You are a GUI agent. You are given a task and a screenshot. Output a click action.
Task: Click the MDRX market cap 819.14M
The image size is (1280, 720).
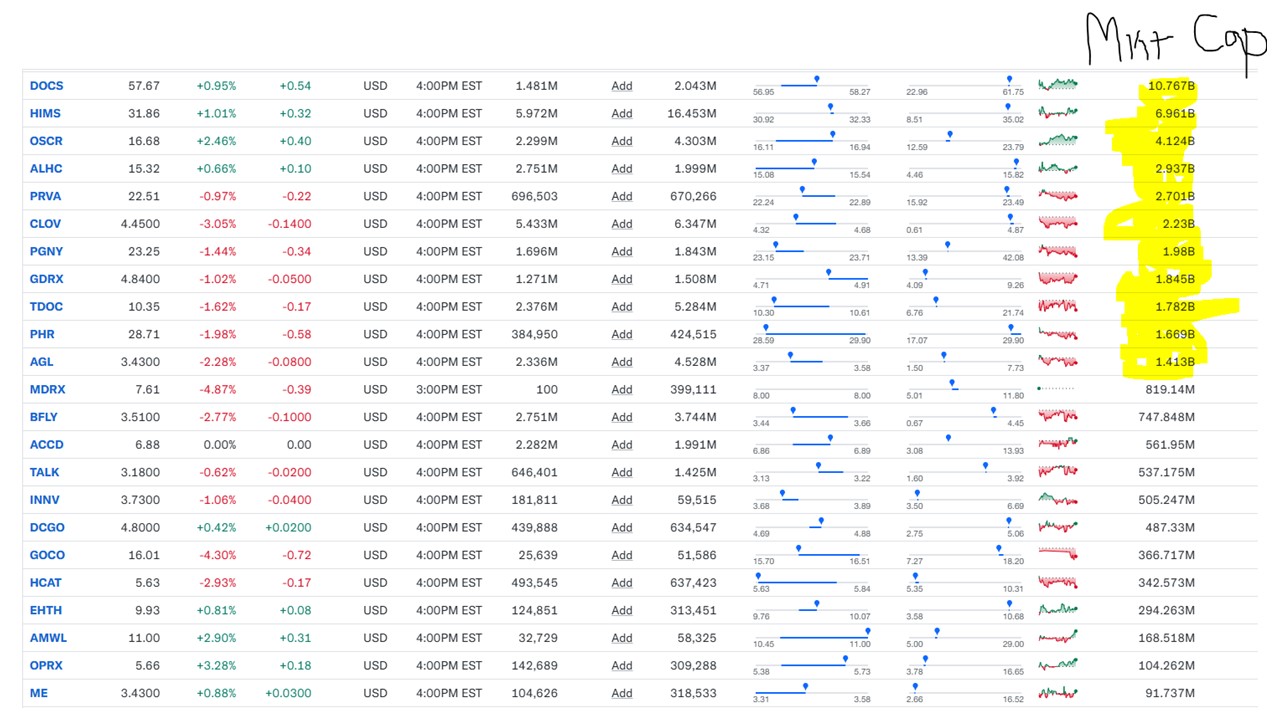1170,390
